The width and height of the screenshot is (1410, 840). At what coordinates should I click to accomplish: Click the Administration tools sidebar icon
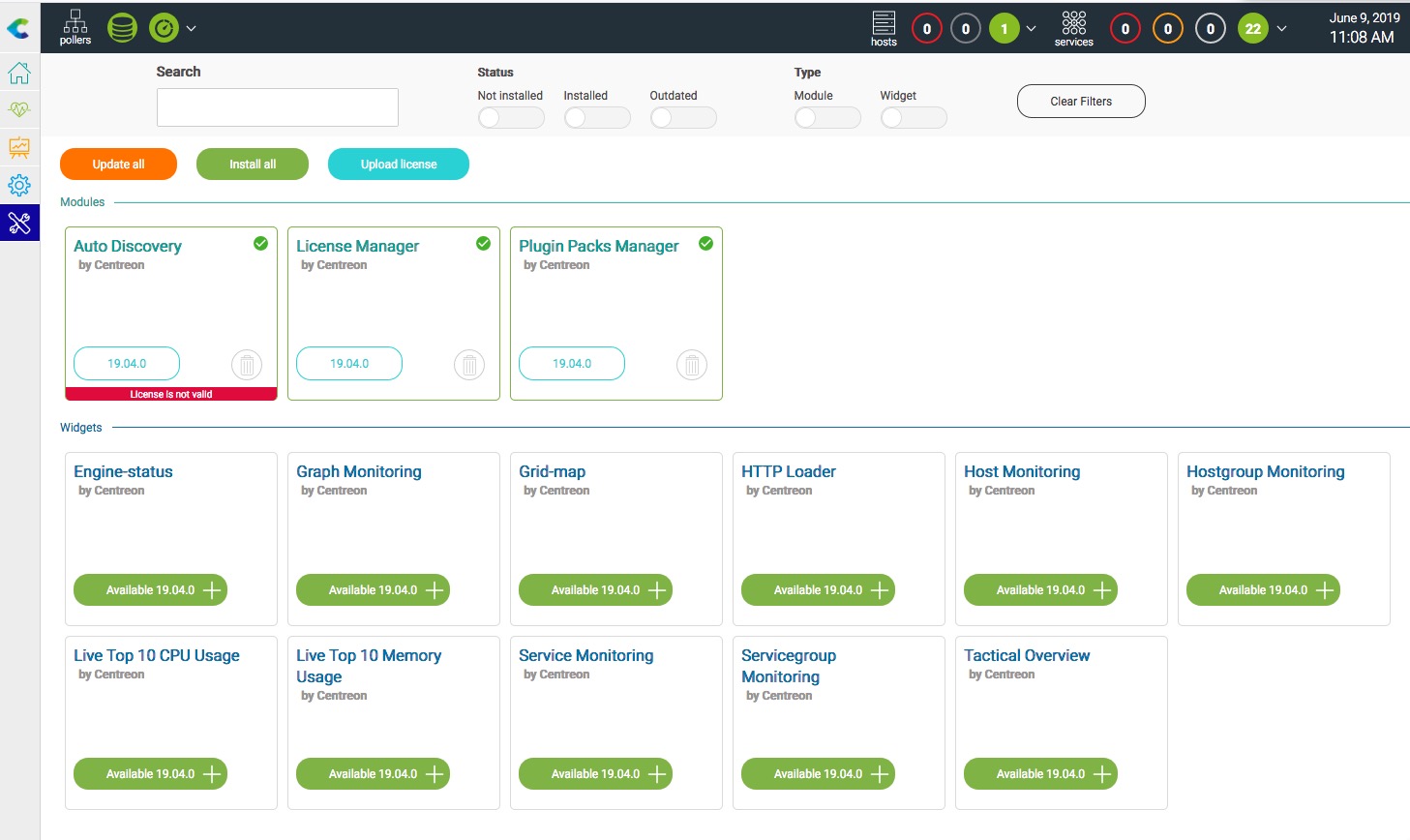pyautogui.click(x=19, y=224)
